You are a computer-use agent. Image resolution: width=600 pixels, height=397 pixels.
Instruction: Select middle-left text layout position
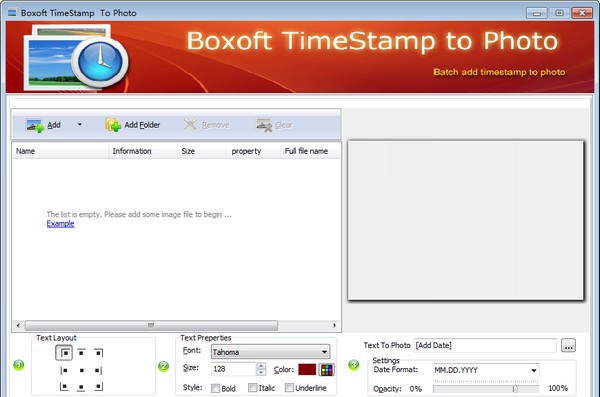tap(64, 370)
